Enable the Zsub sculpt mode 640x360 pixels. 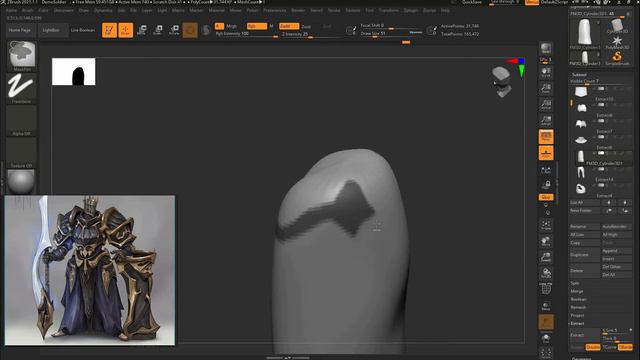306,26
